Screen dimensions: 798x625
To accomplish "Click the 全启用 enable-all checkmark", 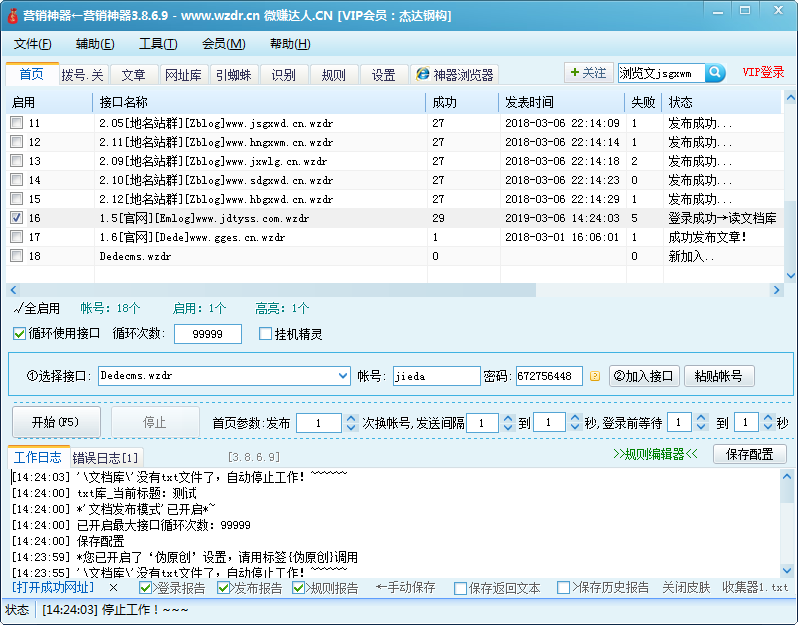I will pyautogui.click(x=17, y=309).
